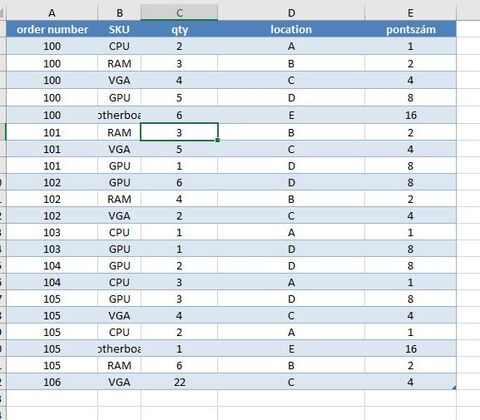Select the location cell E for order 100

pos(291,115)
